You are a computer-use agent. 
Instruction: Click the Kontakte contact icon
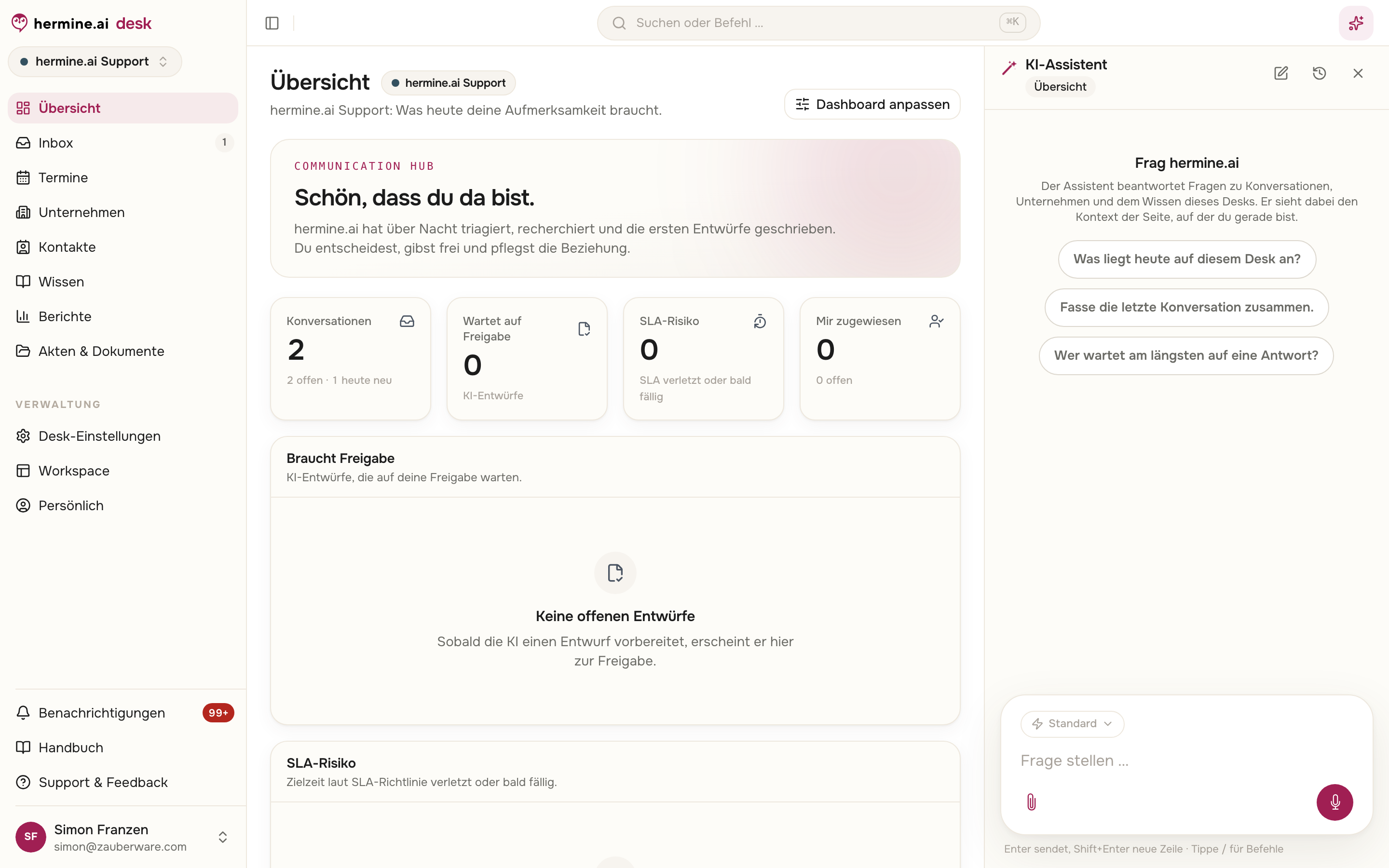point(23,247)
